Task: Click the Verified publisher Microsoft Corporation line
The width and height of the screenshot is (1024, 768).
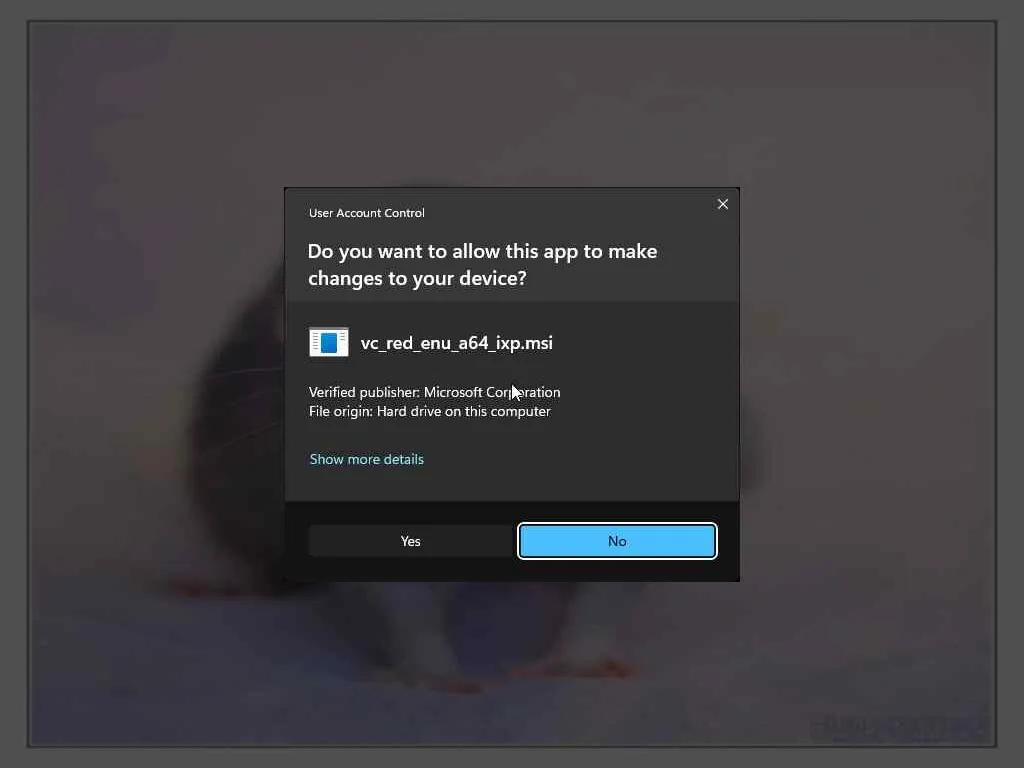Action: coord(434,392)
